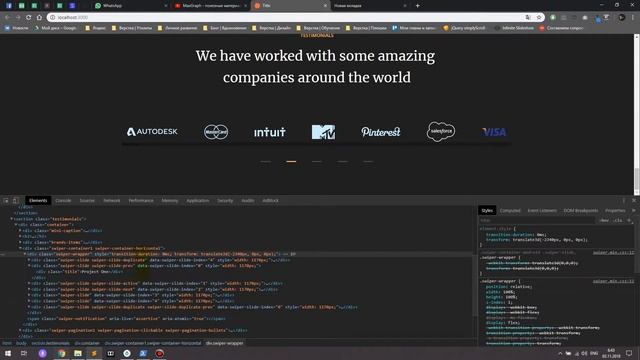Collapse the div class container node
The height and width of the screenshot is (360, 640).
tap(16, 224)
